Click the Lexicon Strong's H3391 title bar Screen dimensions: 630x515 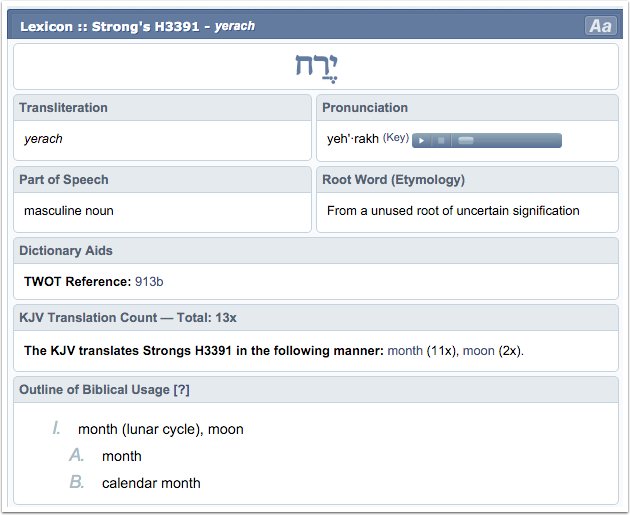[x=138, y=26]
